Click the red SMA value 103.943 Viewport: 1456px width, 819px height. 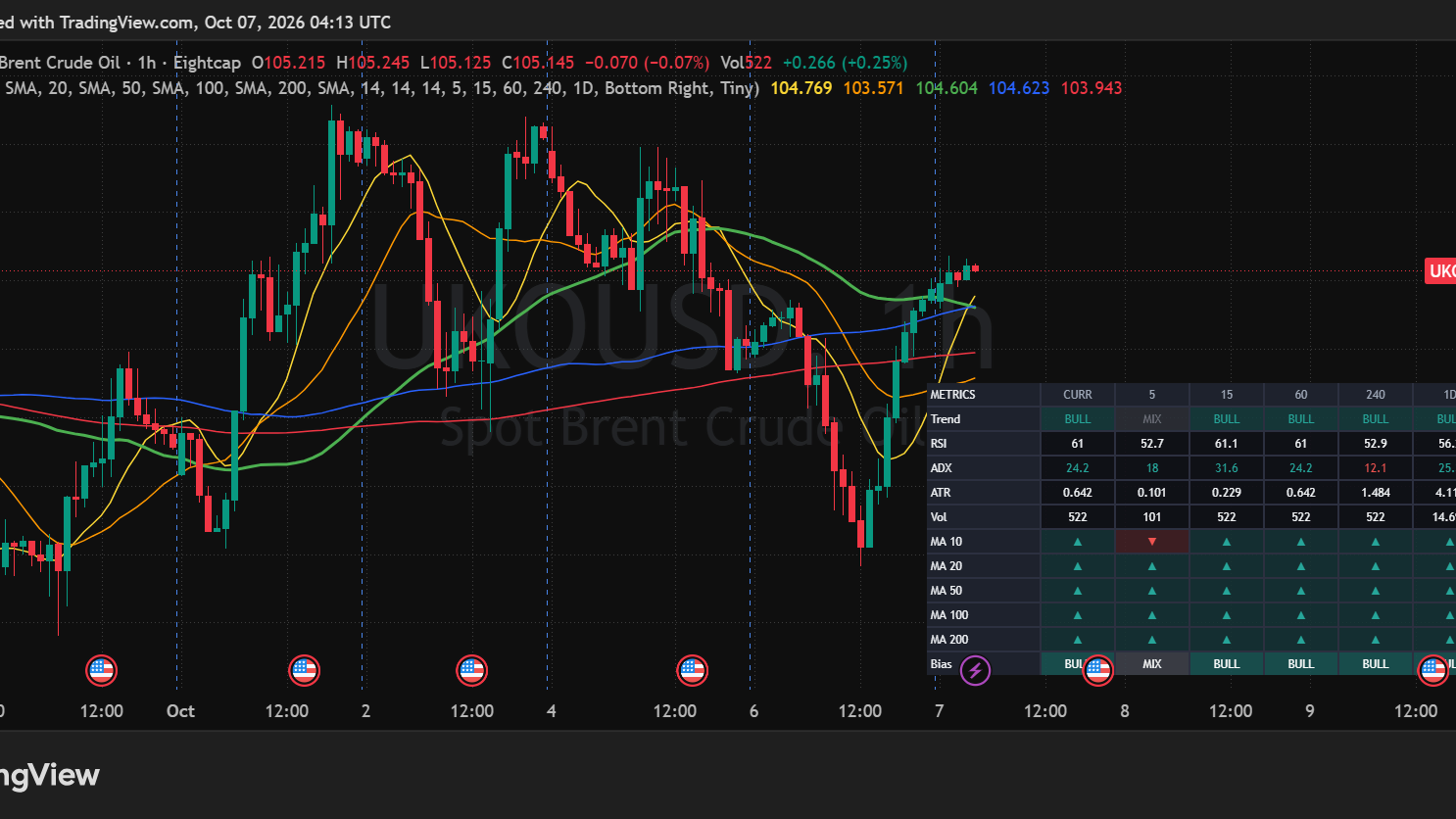pos(1092,88)
